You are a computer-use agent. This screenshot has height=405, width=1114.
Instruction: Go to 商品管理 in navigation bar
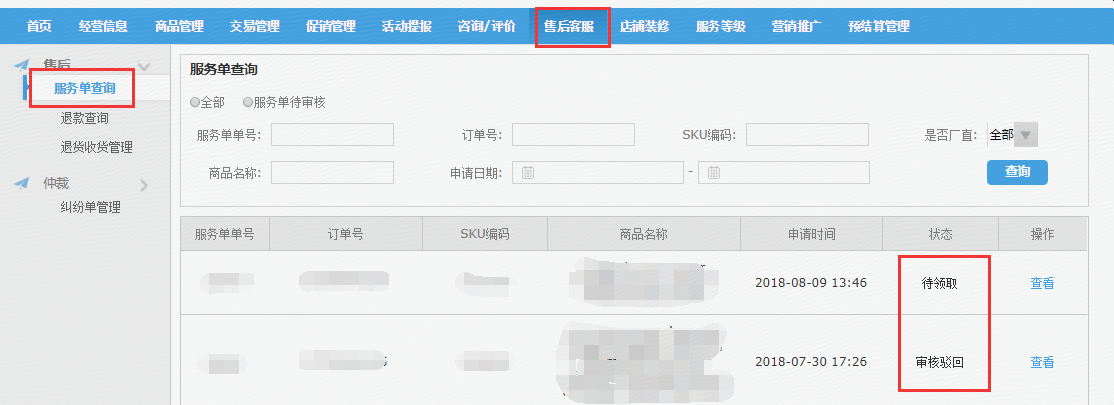(x=180, y=27)
